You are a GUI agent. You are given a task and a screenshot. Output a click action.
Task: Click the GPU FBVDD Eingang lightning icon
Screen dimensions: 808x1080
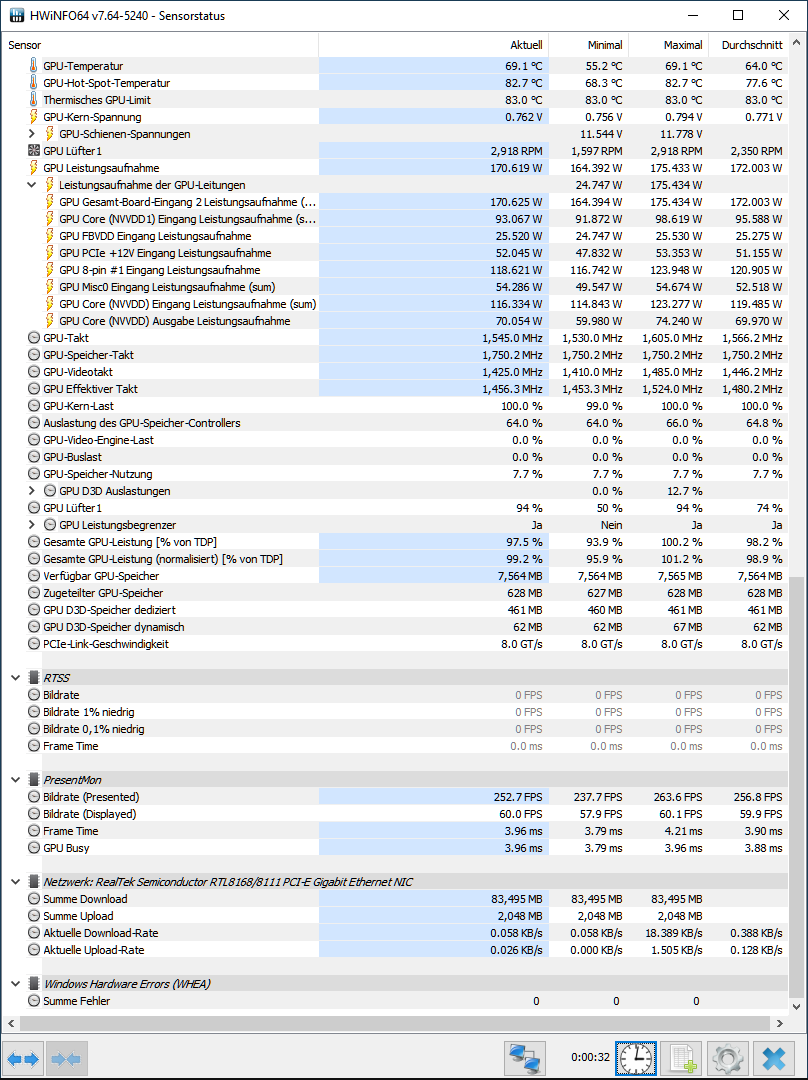coord(50,236)
